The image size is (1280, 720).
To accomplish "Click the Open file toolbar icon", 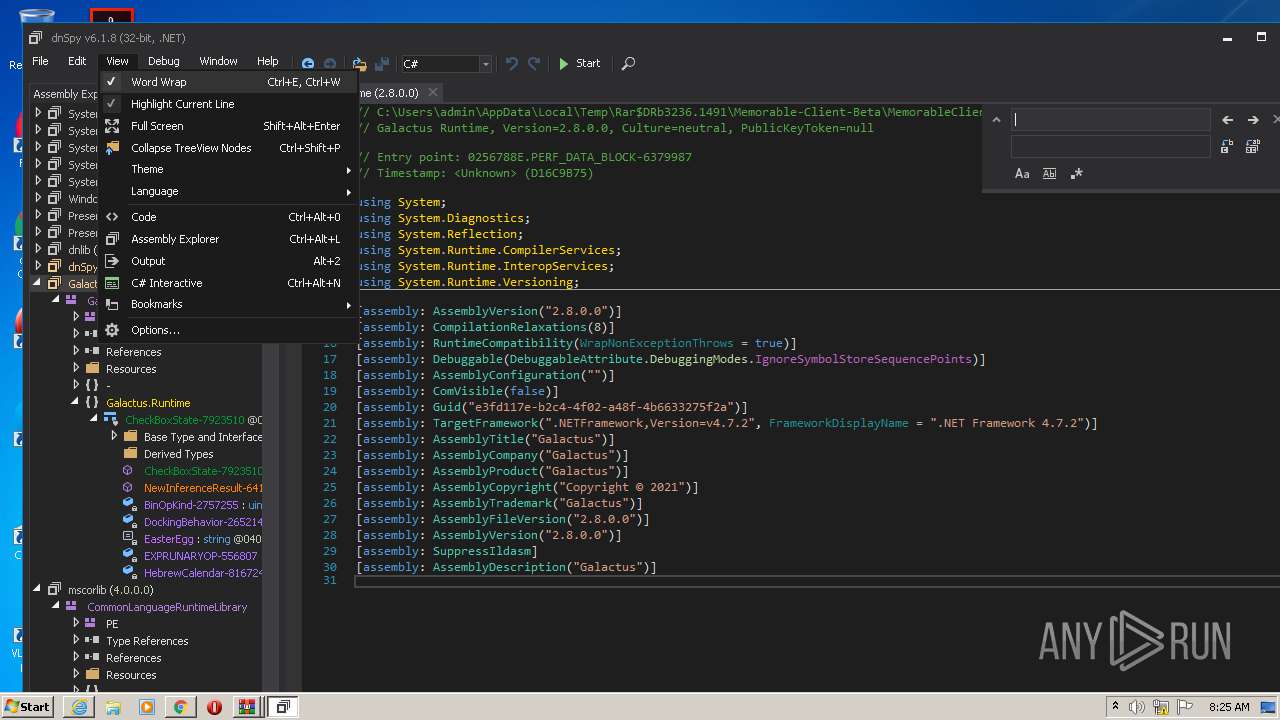I will click(x=359, y=63).
